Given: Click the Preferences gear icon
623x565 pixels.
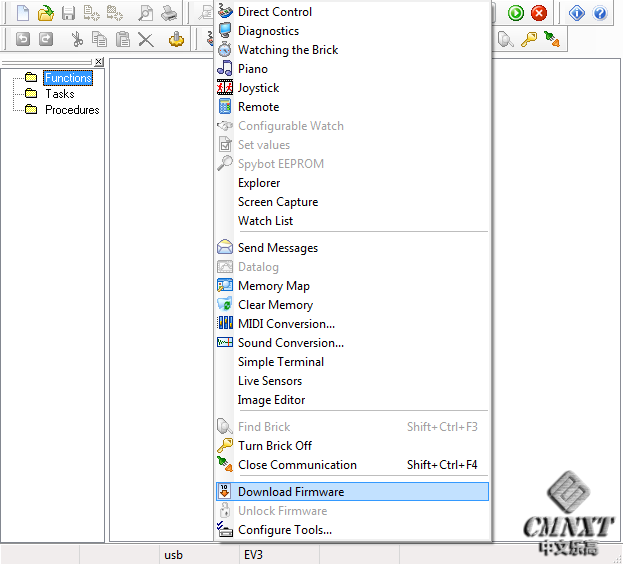Looking at the screenshot, I should click(176, 39).
